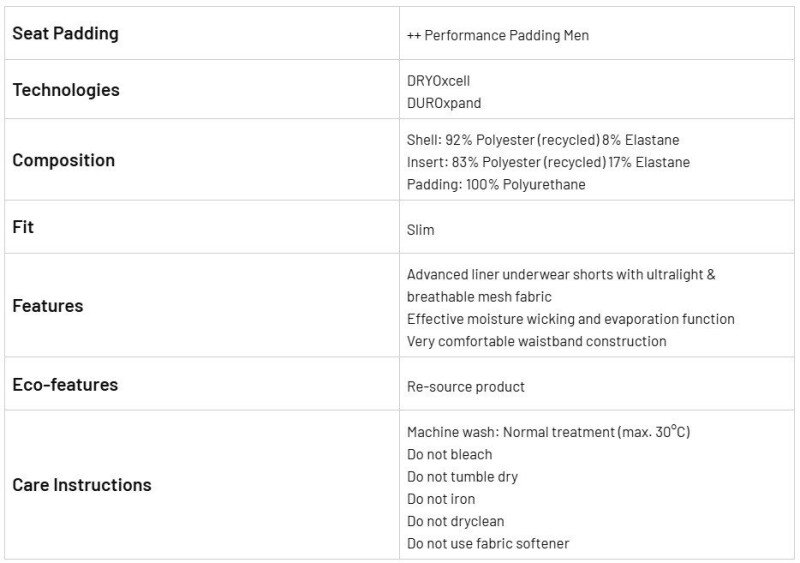
Task: Click the Insert 83% Polyester line
Action: click(548, 162)
